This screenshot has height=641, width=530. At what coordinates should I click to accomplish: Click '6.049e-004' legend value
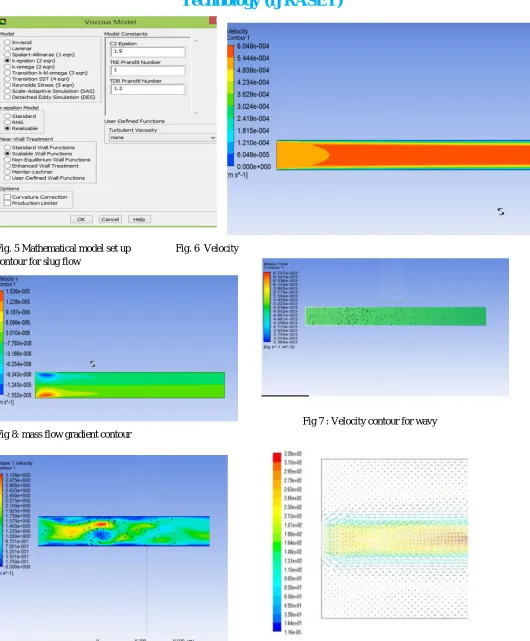click(x=253, y=46)
